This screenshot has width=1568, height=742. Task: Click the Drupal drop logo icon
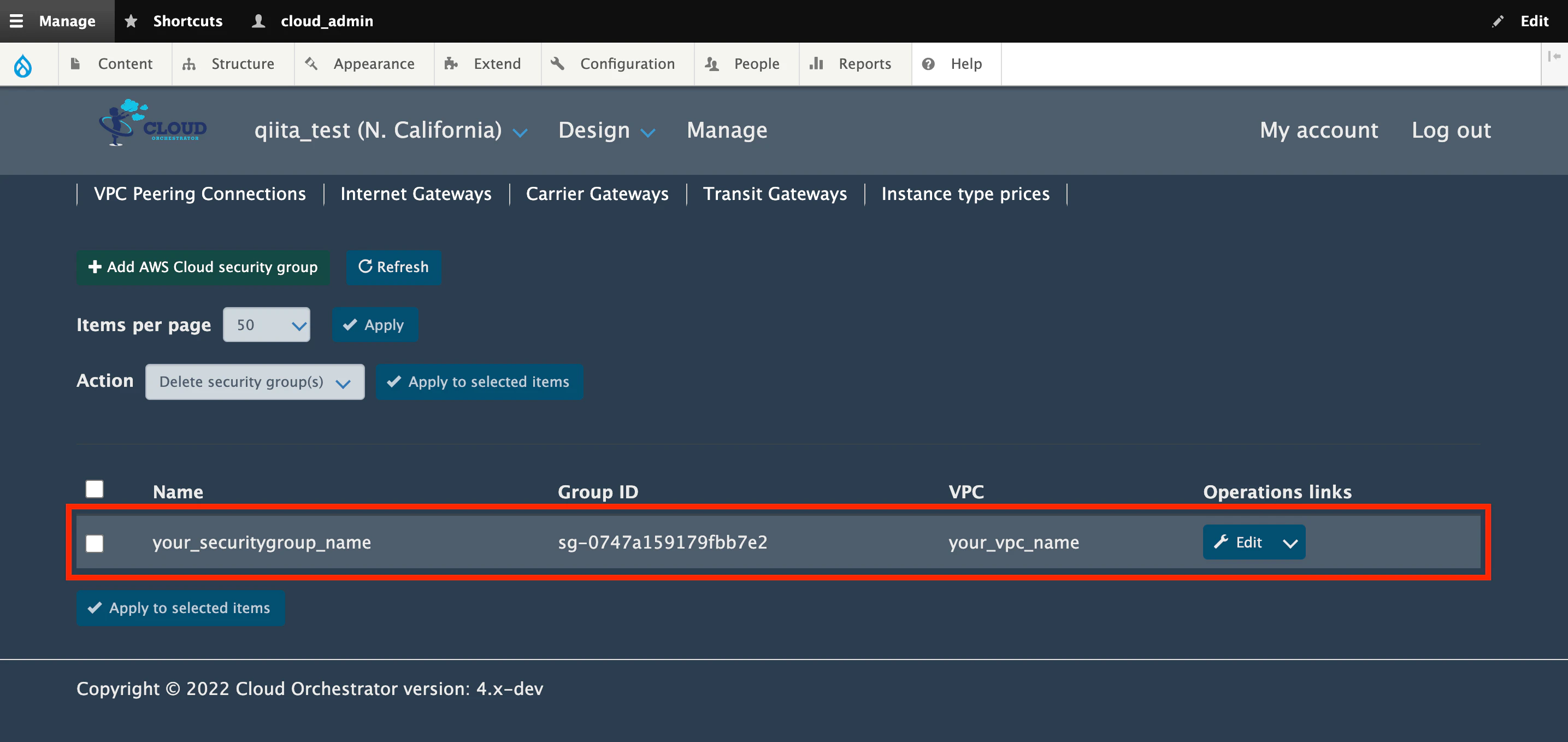click(x=22, y=64)
